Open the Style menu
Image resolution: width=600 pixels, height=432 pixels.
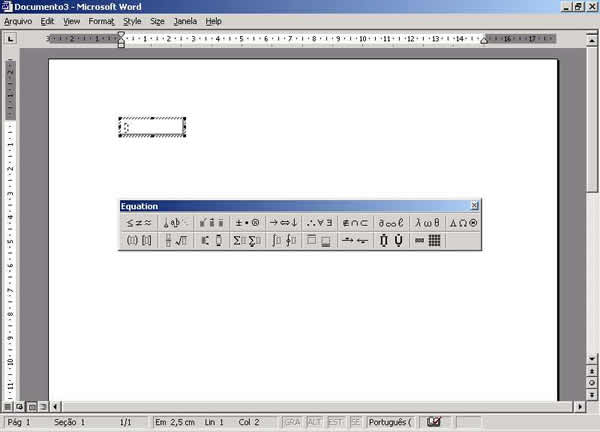132,21
